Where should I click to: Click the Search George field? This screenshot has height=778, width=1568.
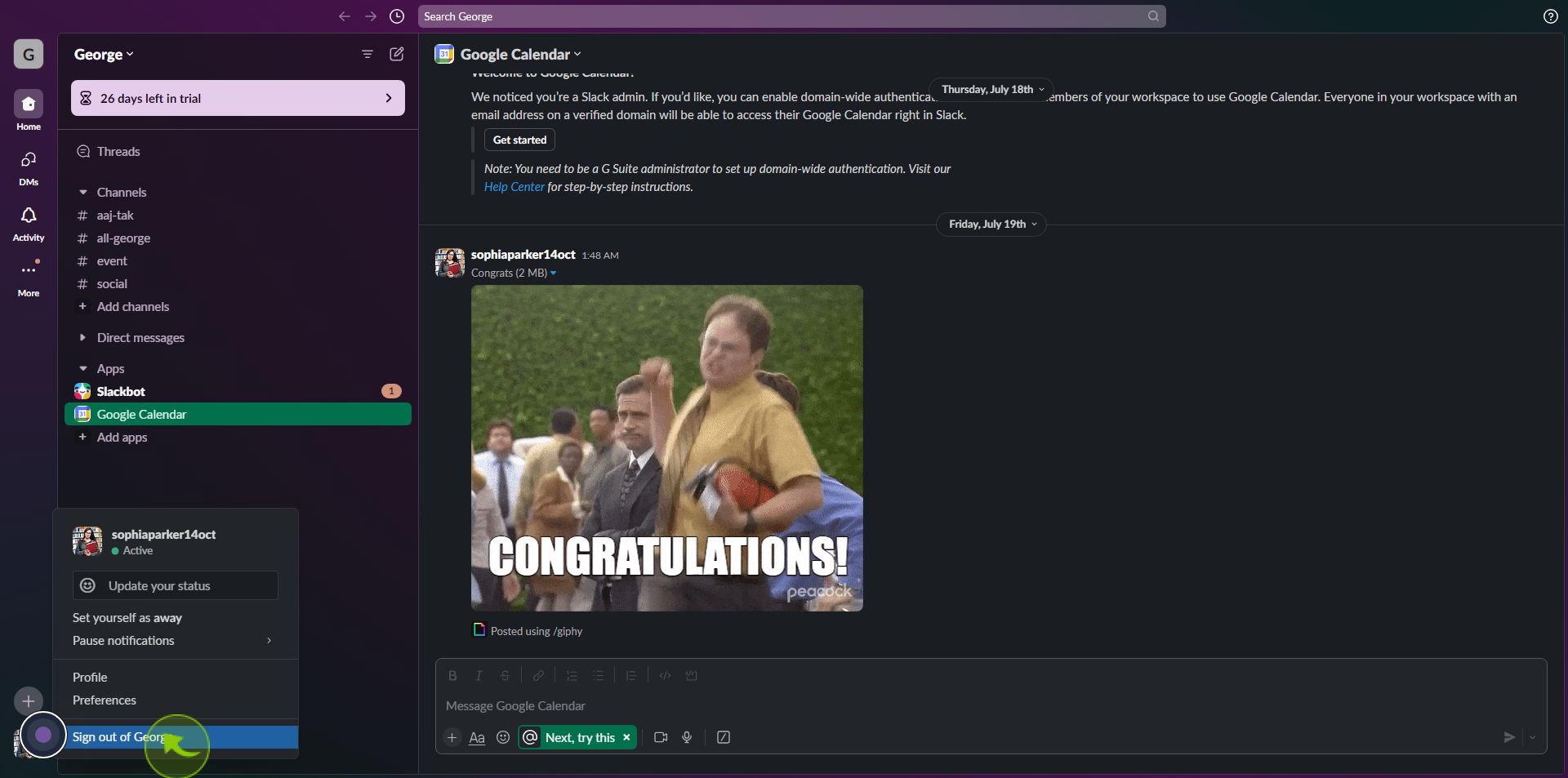click(x=791, y=16)
